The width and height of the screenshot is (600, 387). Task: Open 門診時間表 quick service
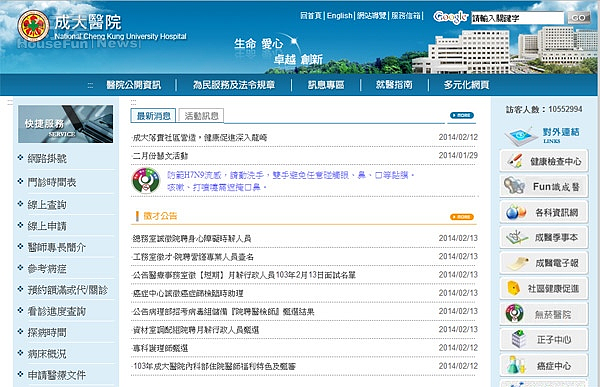pos(52,182)
